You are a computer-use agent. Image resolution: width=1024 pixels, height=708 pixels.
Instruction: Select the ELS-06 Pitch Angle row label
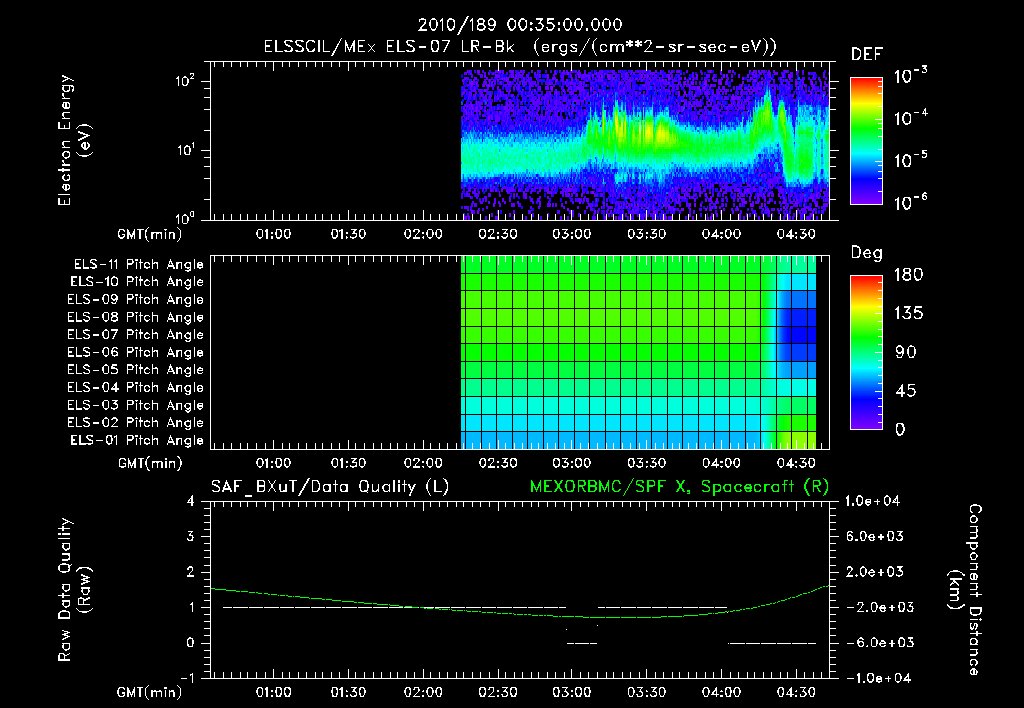pyautogui.click(x=135, y=352)
